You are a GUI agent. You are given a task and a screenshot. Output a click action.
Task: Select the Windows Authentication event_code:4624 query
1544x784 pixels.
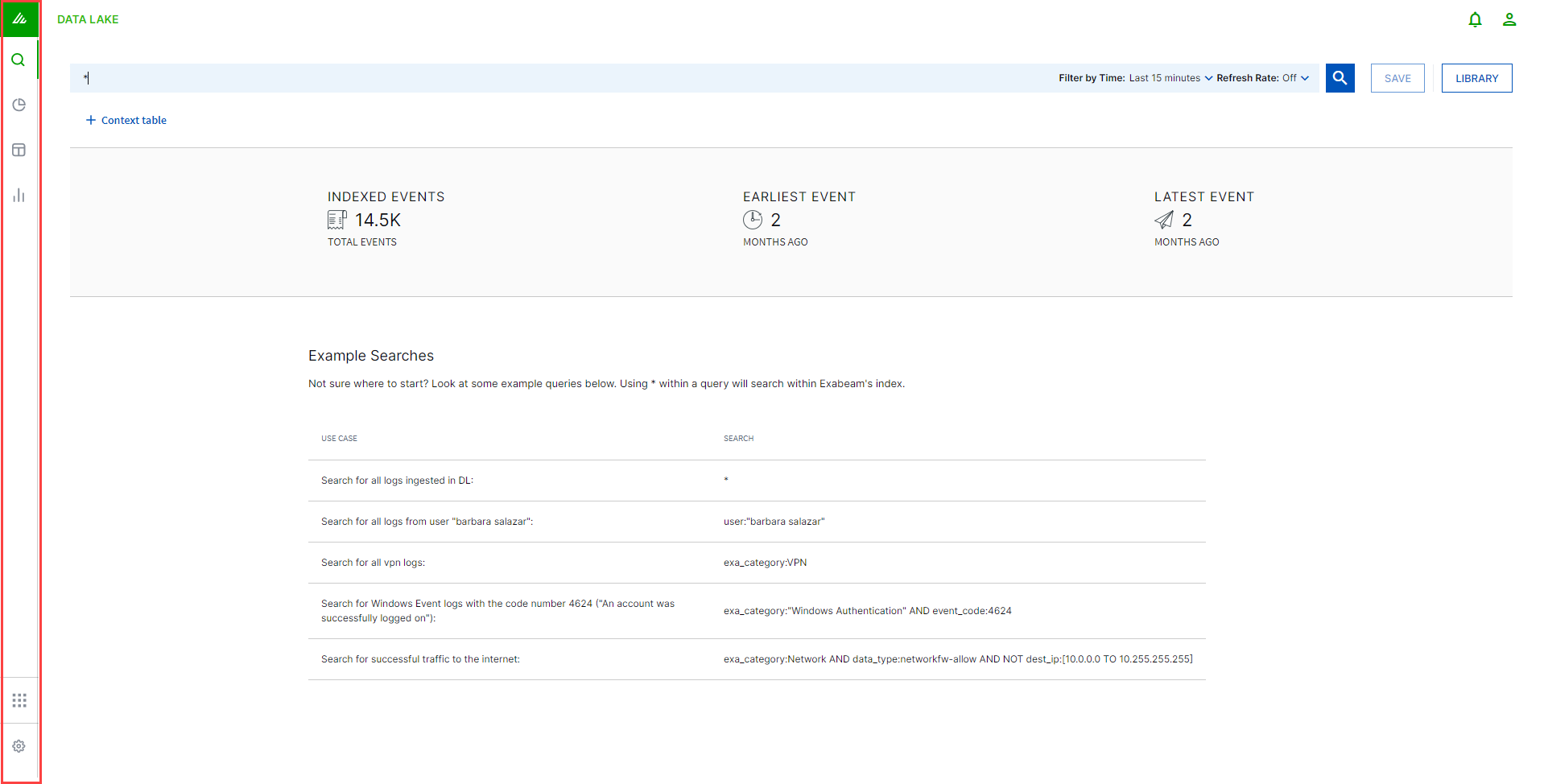click(868, 611)
